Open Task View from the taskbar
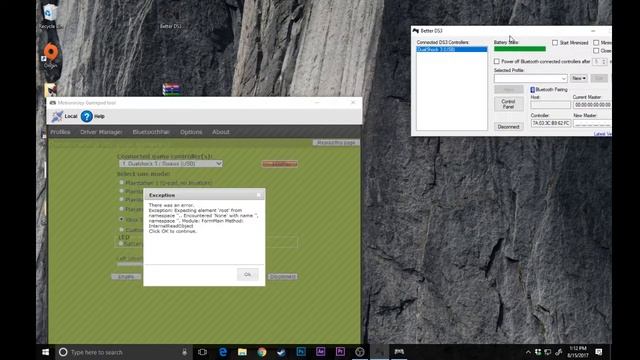Viewport: 640px width, 360px height. [x=202, y=352]
